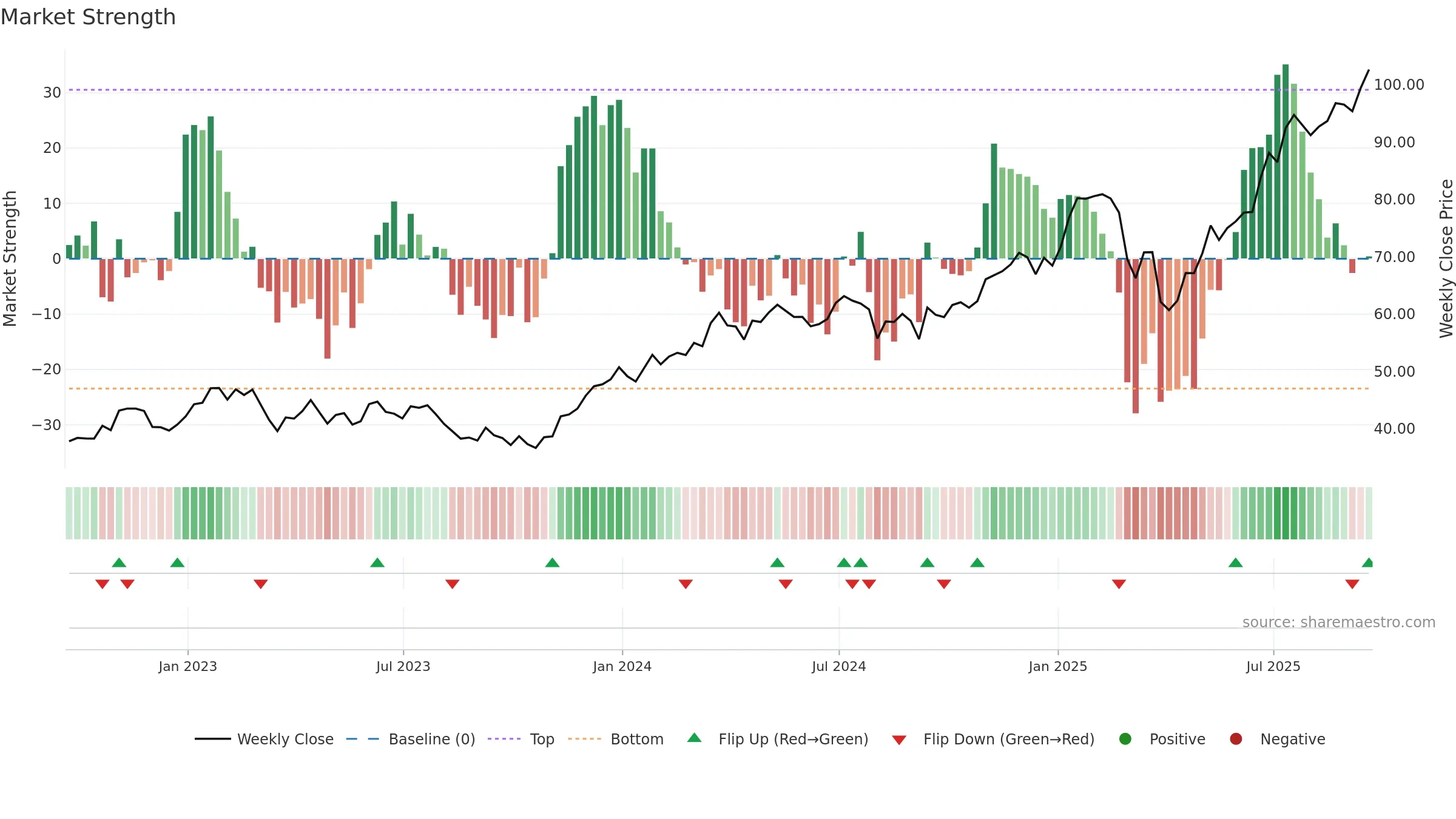Click the flip-up marker just before Jul 2025
The width and height of the screenshot is (1456, 819).
click(x=1236, y=562)
